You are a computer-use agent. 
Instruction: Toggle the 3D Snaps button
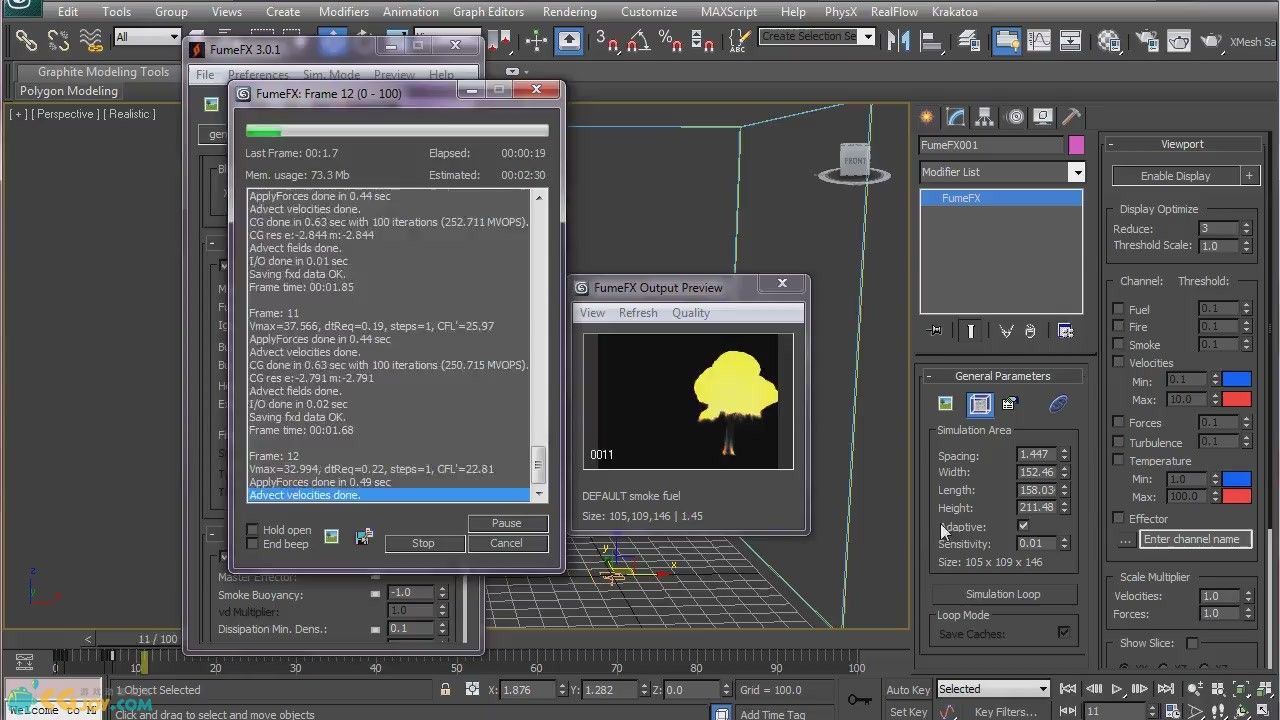click(x=607, y=40)
